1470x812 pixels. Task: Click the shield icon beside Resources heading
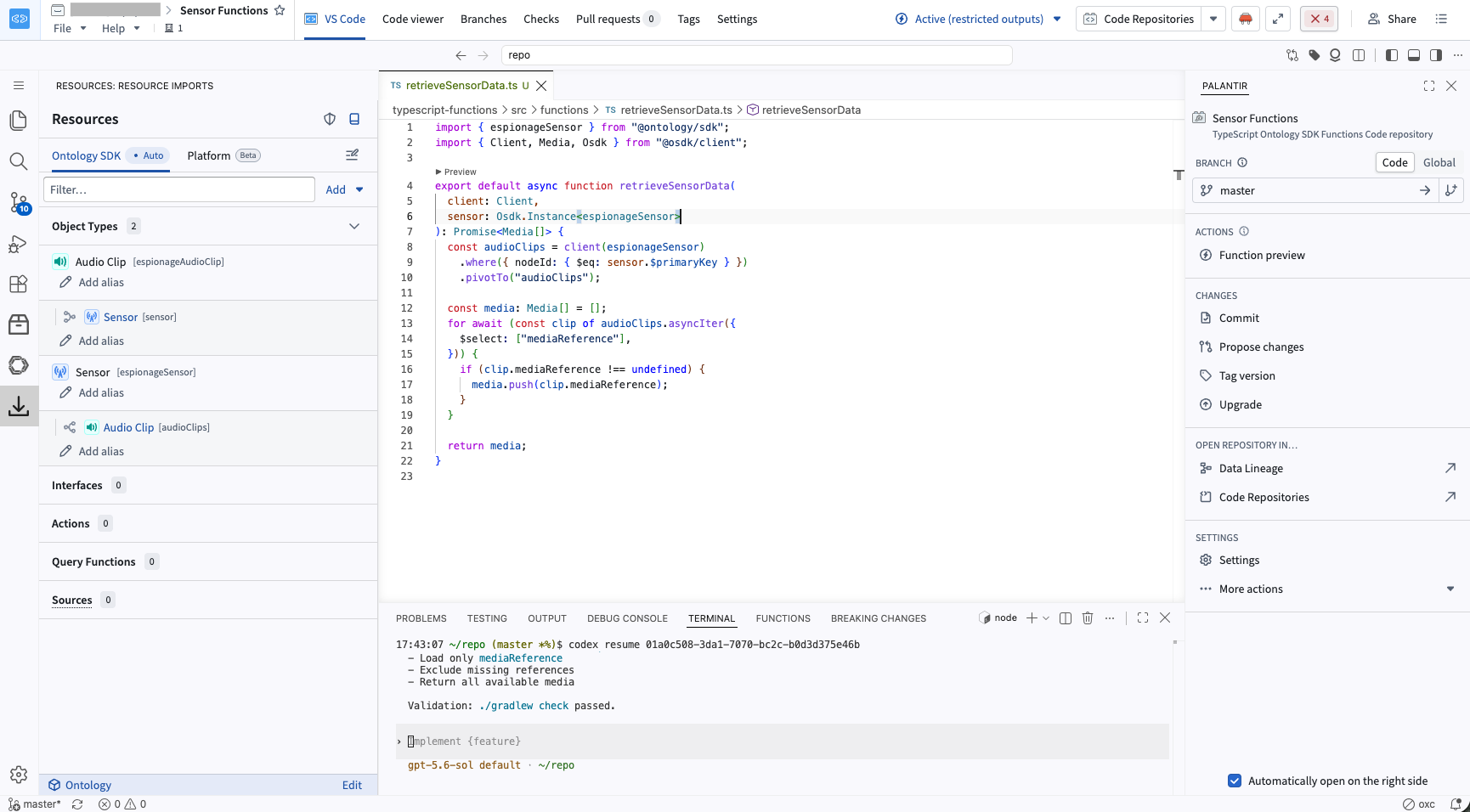[x=330, y=119]
